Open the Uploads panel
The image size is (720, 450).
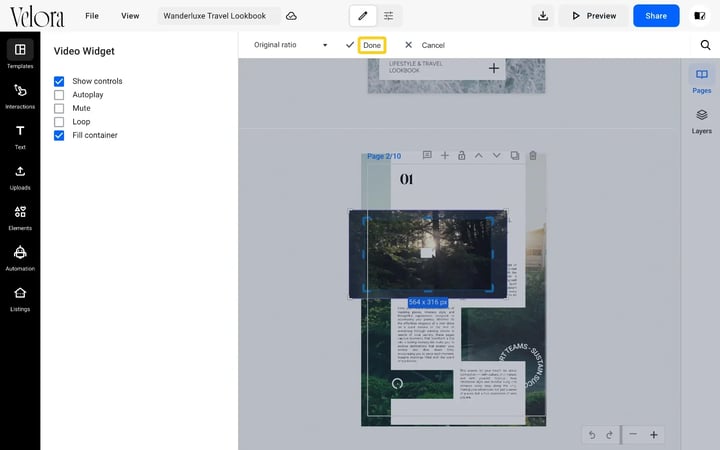pyautogui.click(x=20, y=177)
